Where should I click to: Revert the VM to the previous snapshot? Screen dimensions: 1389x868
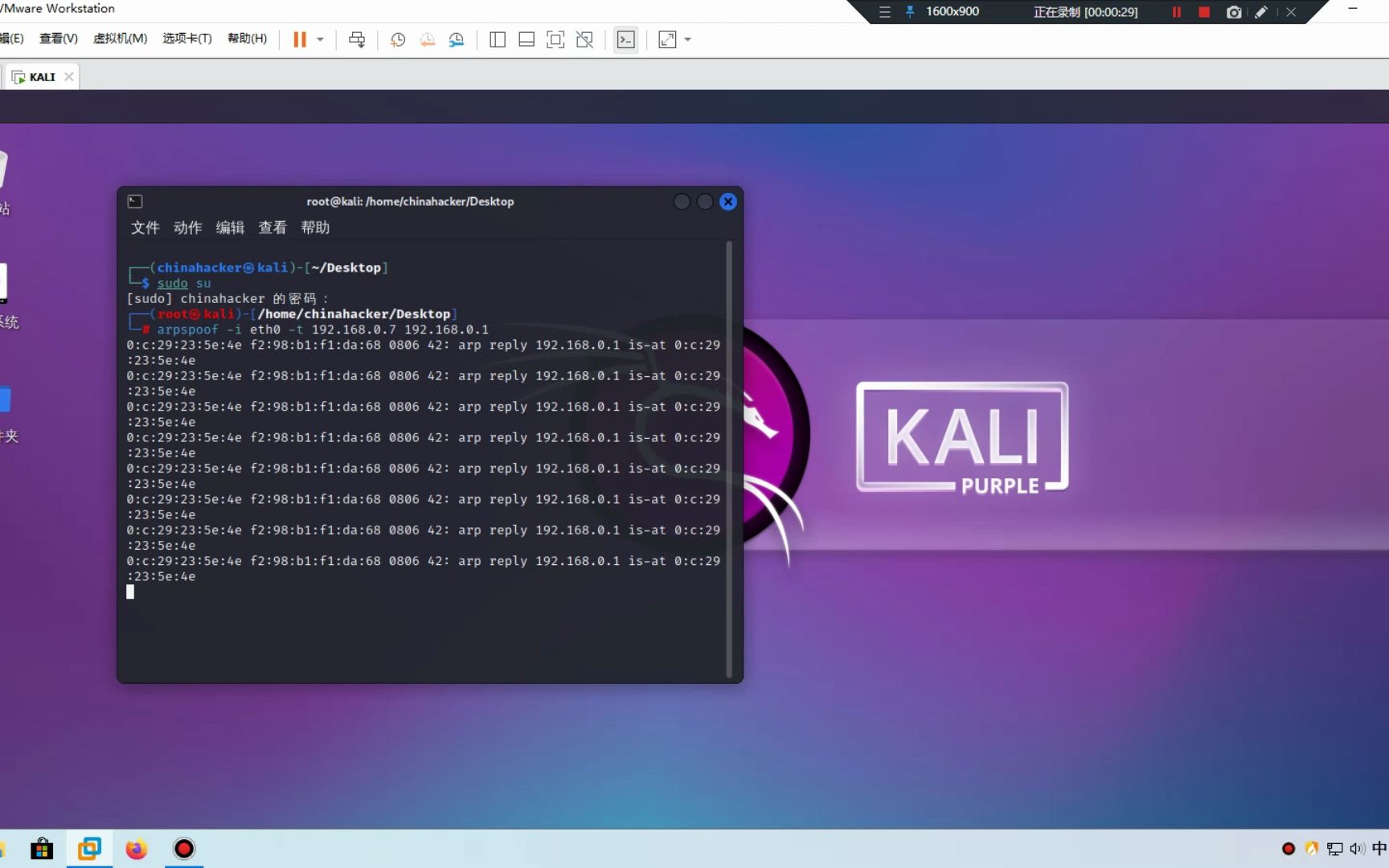[x=428, y=39]
